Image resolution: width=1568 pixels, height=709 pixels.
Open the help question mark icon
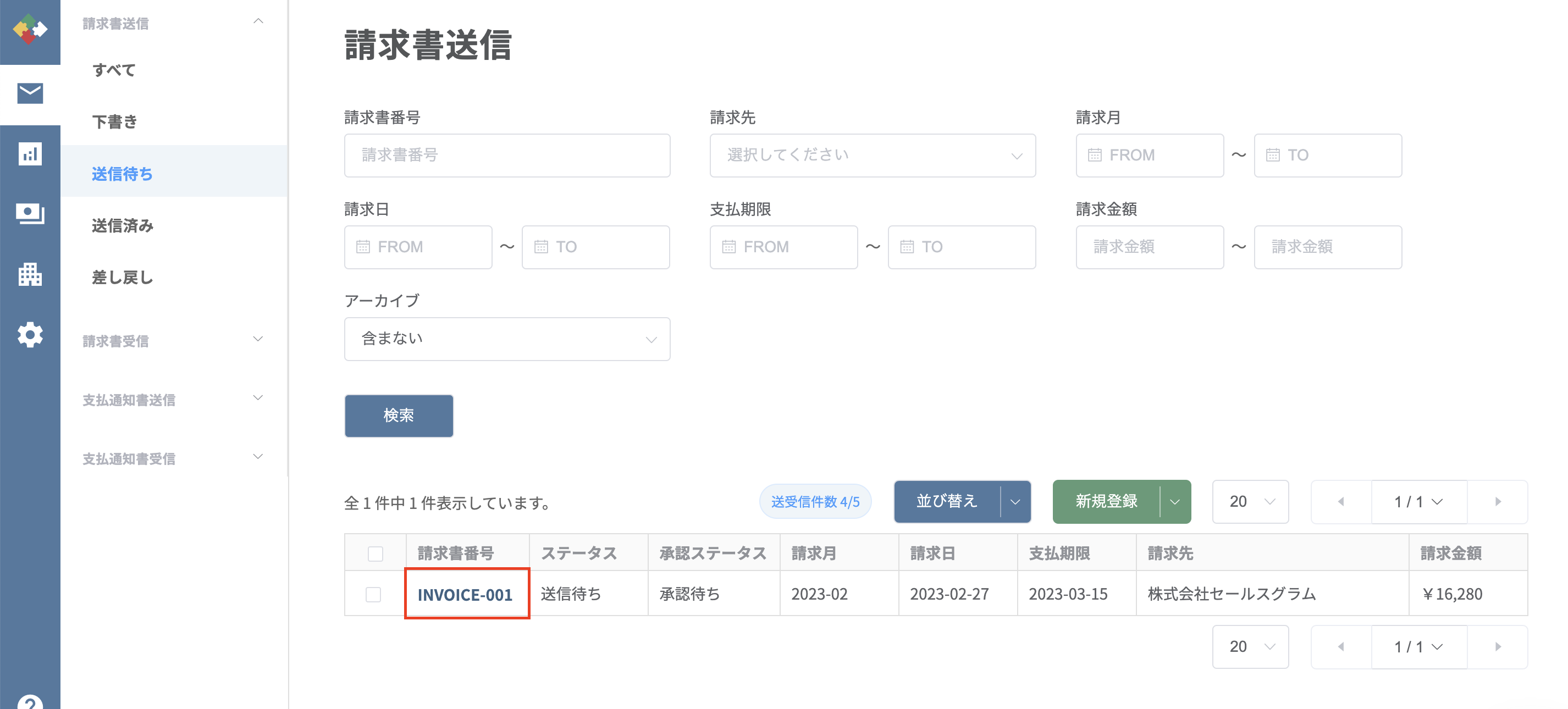30,702
